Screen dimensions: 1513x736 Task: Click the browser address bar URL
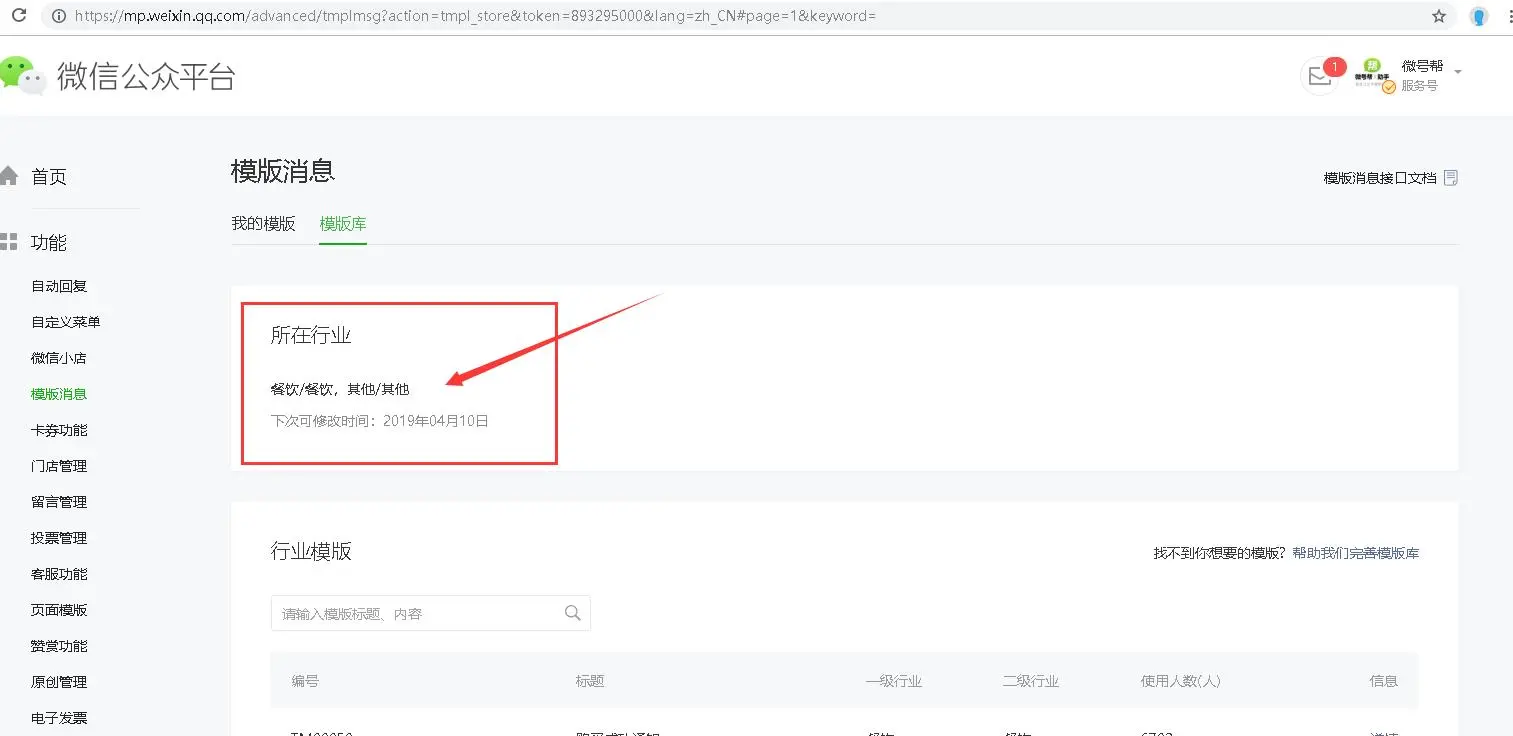[476, 16]
